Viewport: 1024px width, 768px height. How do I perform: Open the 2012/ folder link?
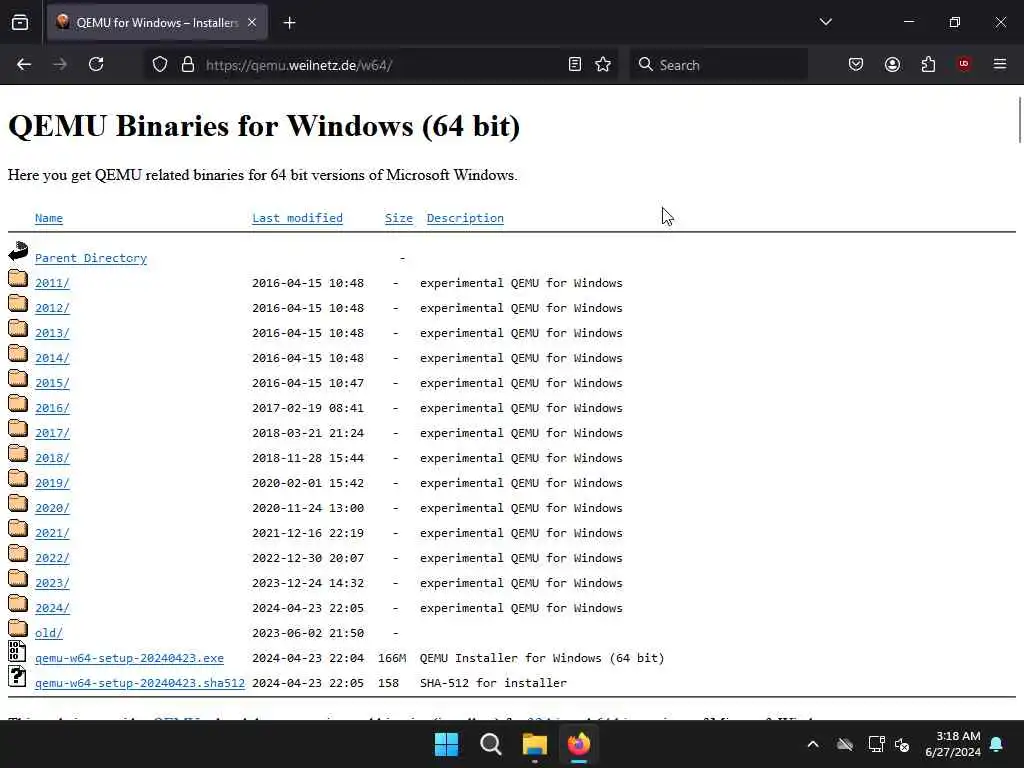(x=52, y=308)
